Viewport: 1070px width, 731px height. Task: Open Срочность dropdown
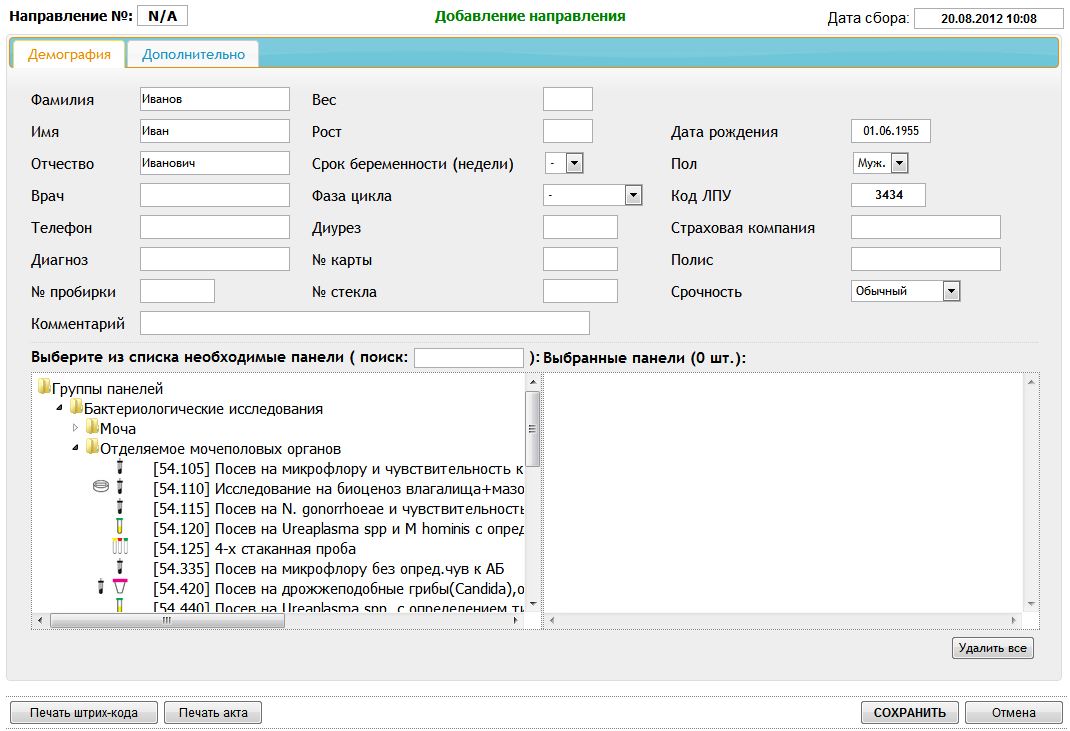pos(951,291)
